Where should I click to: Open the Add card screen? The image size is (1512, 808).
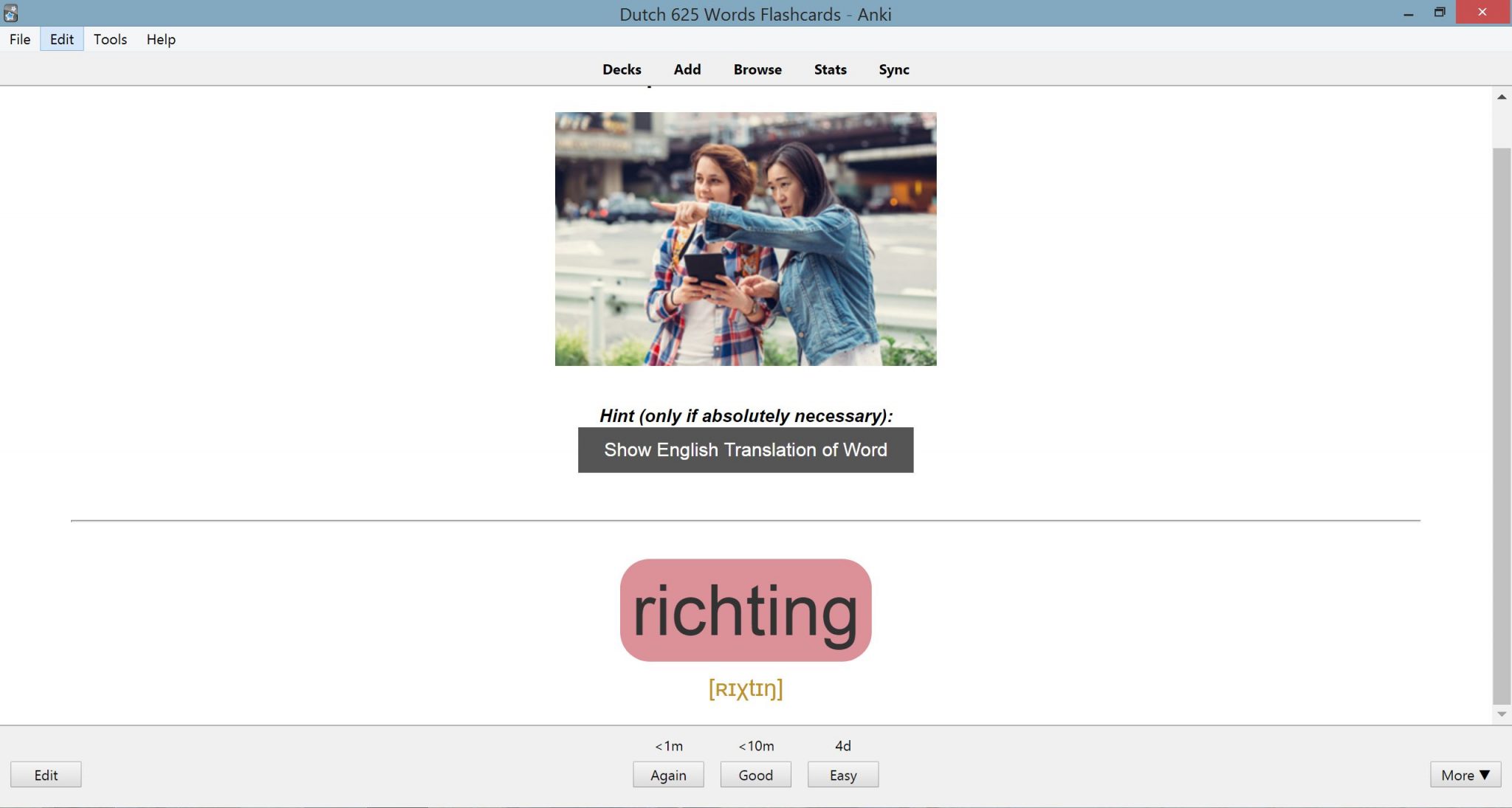pos(687,69)
